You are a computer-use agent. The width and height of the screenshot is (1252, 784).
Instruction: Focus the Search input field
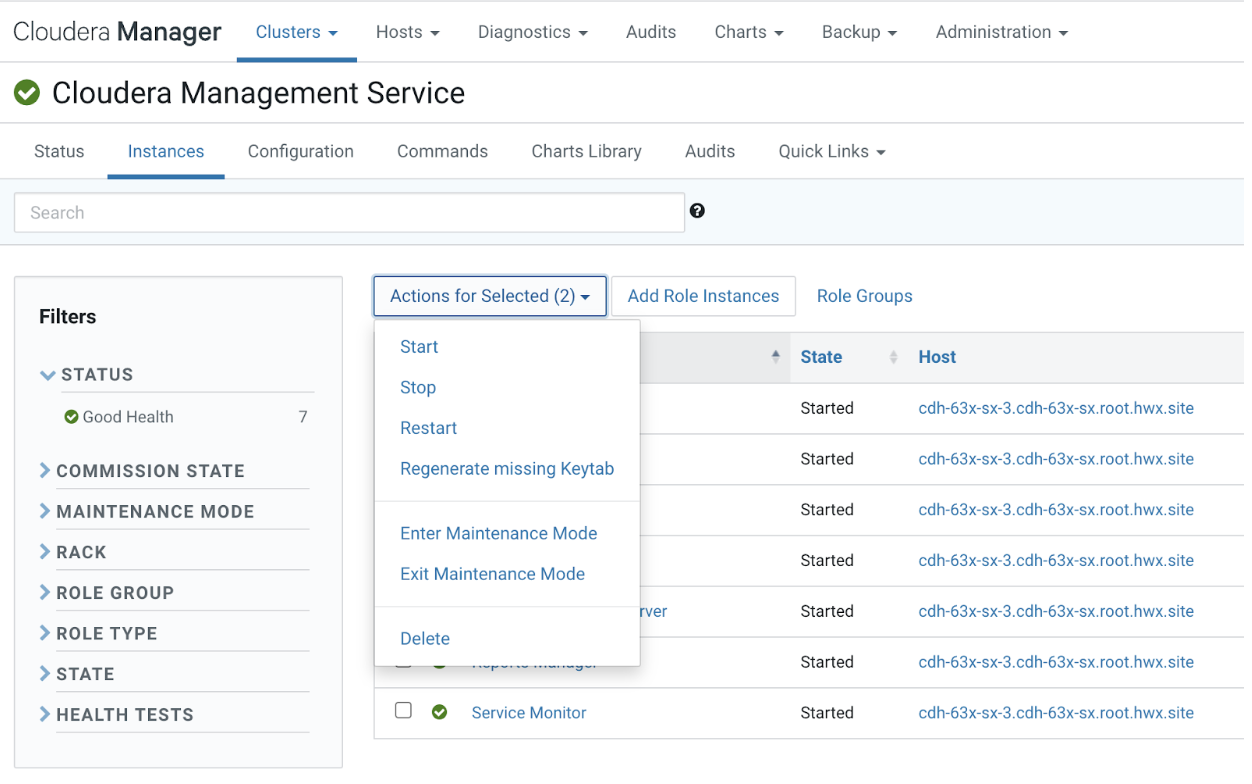coord(349,213)
